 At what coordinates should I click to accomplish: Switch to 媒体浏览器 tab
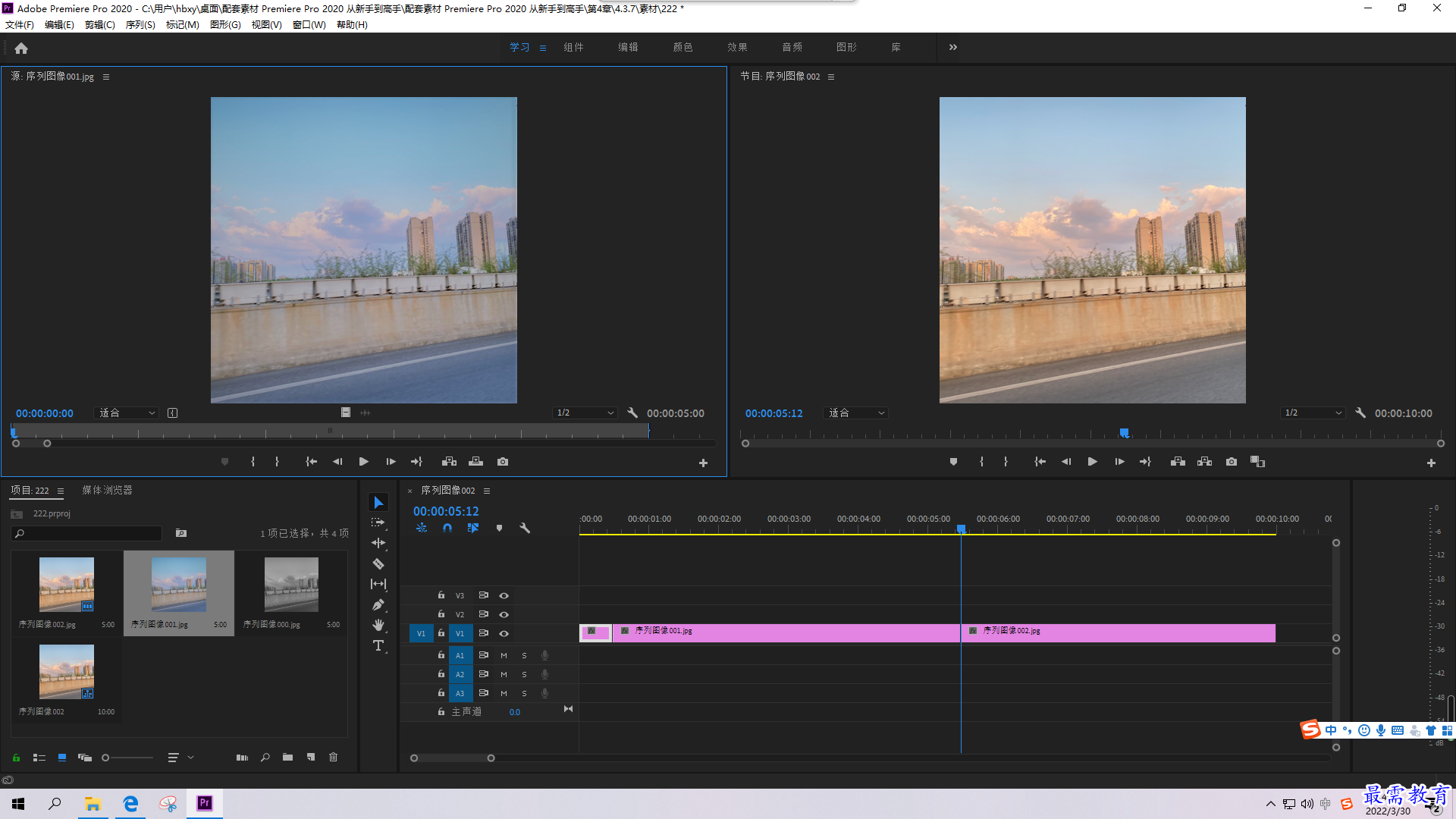(107, 491)
